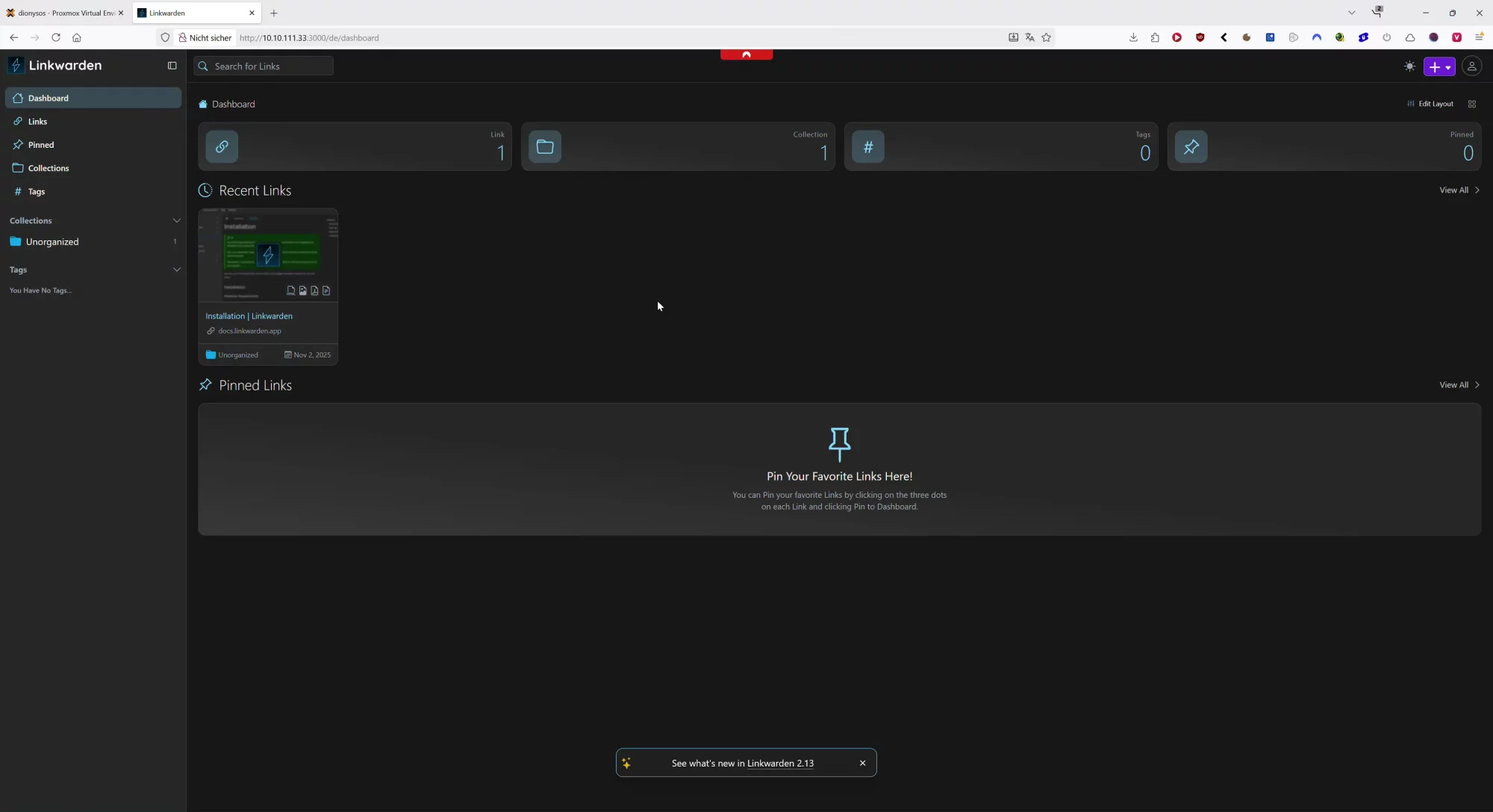Open Links in the sidebar

point(37,122)
